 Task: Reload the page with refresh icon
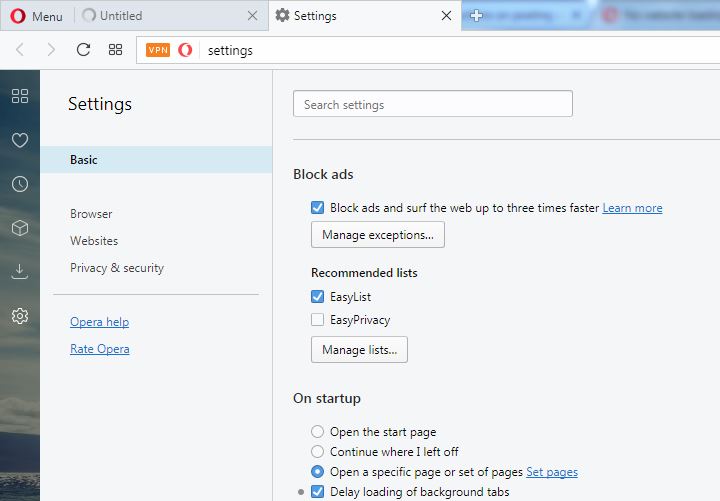pos(83,50)
